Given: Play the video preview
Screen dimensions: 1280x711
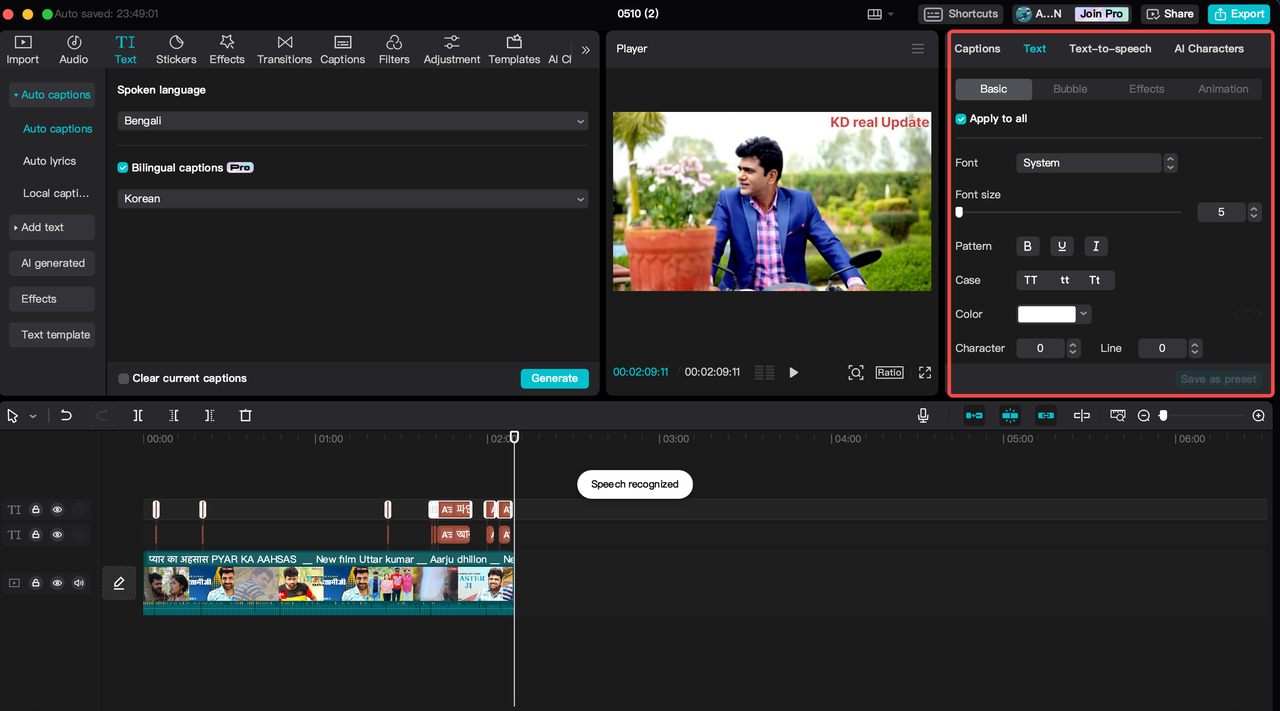Looking at the screenshot, I should [793, 372].
